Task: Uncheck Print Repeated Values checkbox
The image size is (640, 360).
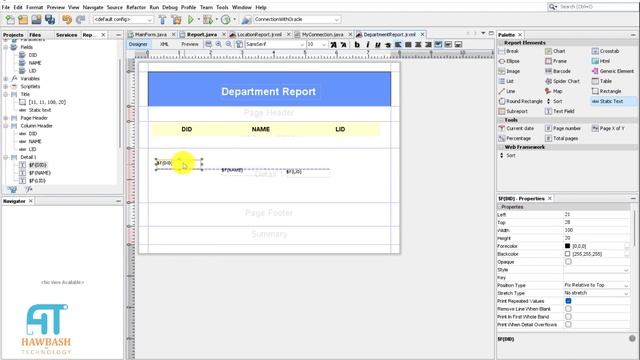Action: pyautogui.click(x=568, y=301)
